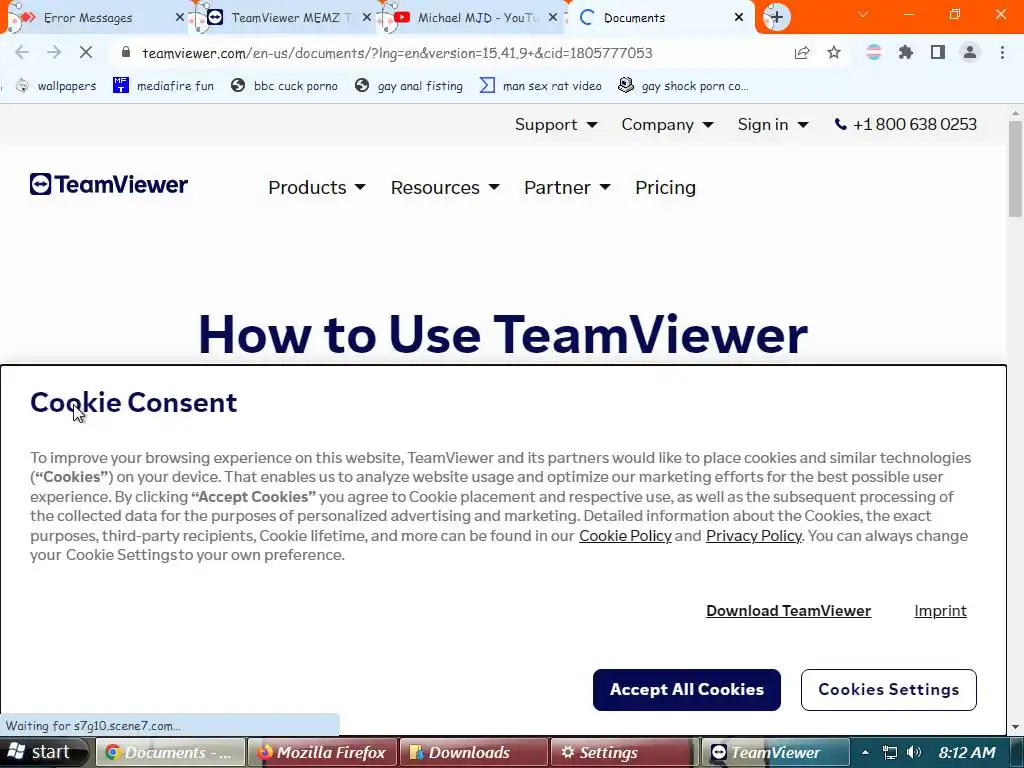1024x768 pixels.
Task: Click the volume speaker icon in tray
Action: tap(914, 752)
